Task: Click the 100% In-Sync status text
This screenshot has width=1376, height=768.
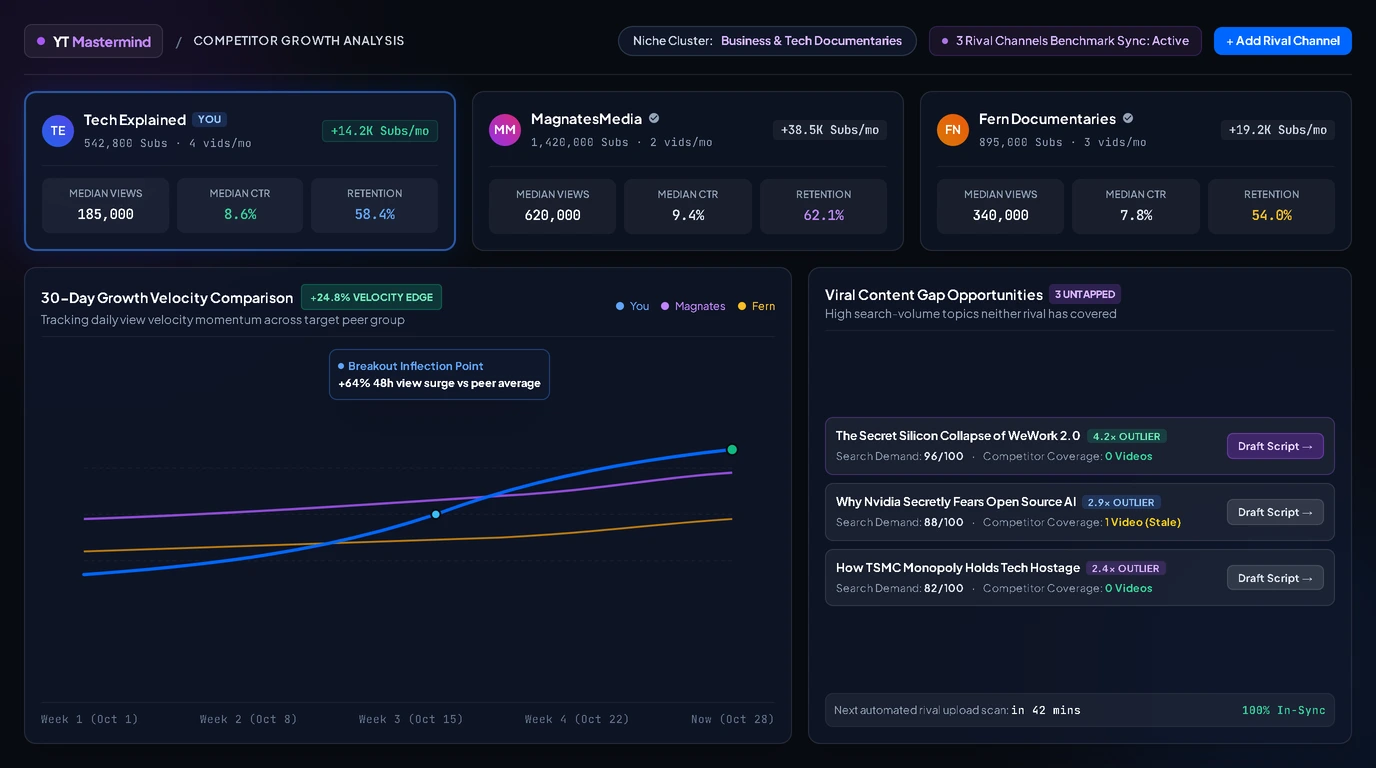Action: [x=1284, y=710]
